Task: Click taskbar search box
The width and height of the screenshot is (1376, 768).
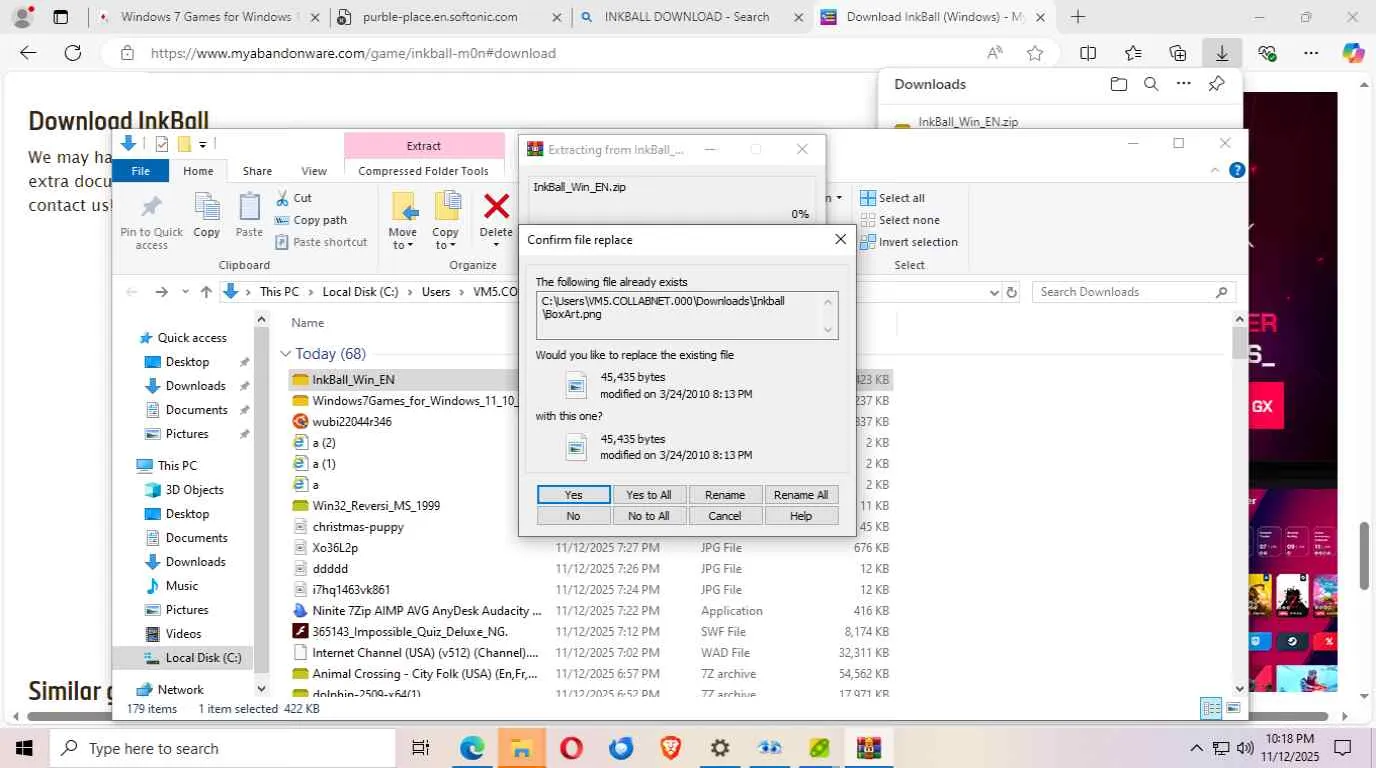Action: click(x=222, y=748)
